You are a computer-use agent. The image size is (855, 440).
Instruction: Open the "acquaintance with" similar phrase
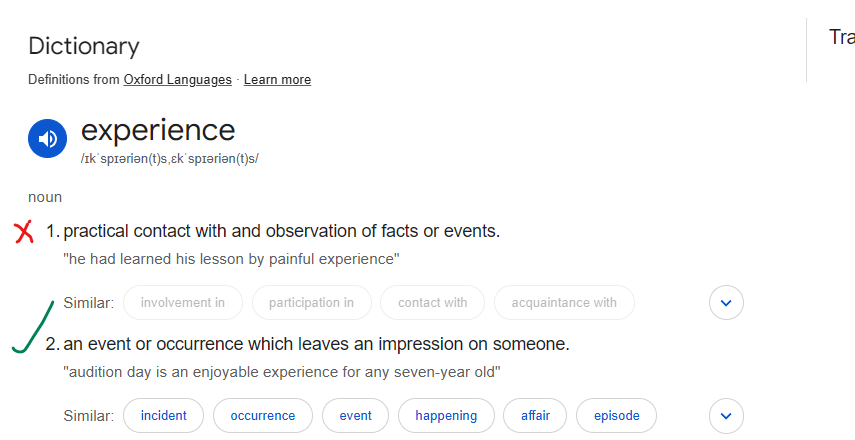pos(564,302)
